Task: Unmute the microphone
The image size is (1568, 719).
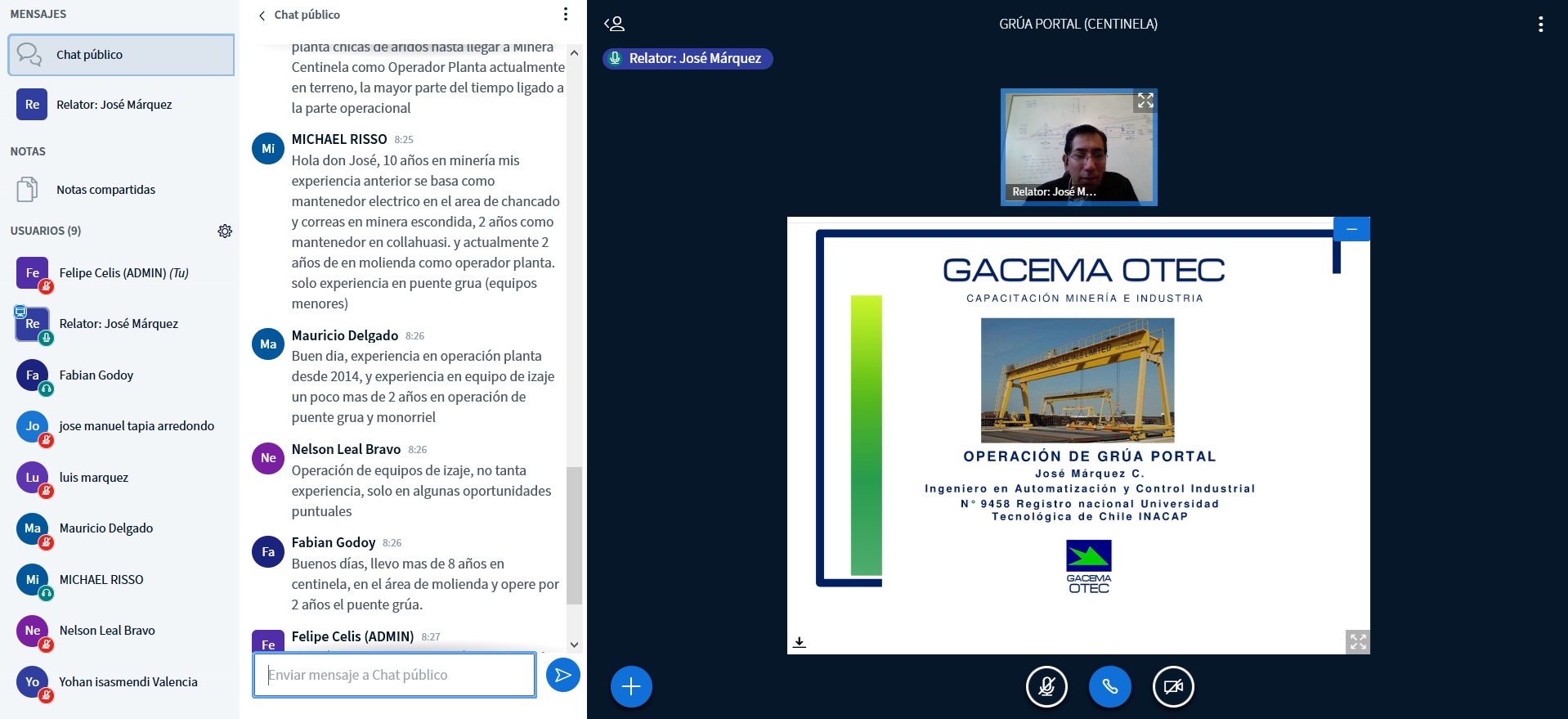Action: click(1046, 686)
